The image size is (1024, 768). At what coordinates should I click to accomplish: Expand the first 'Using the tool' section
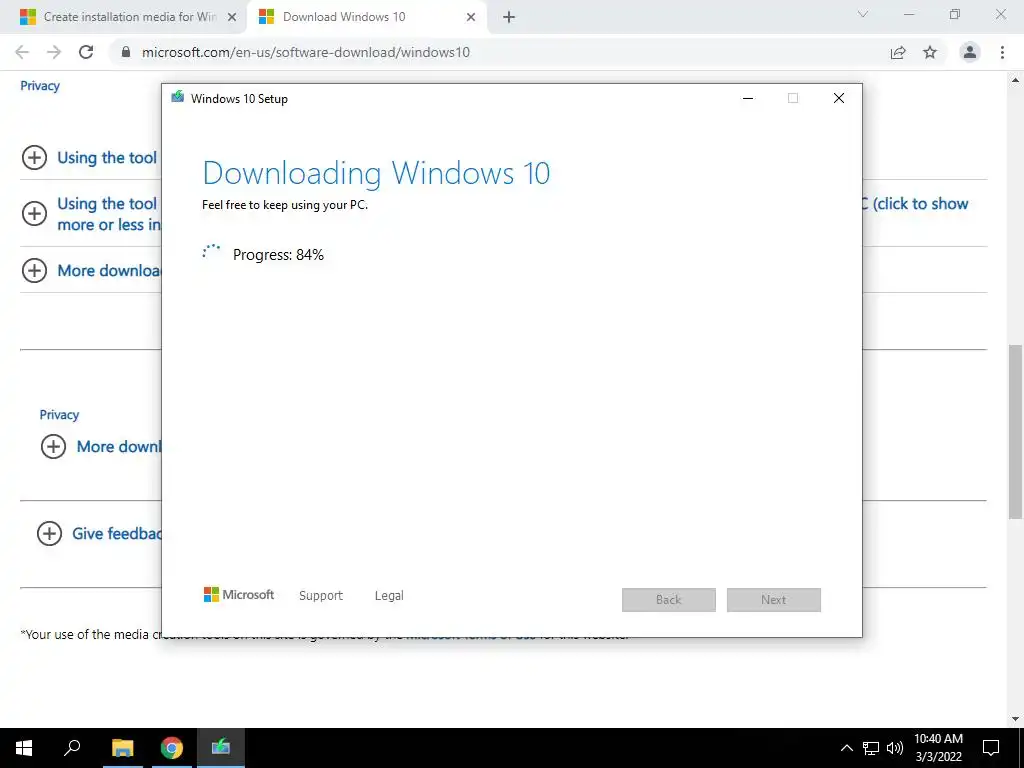[x=35, y=157]
